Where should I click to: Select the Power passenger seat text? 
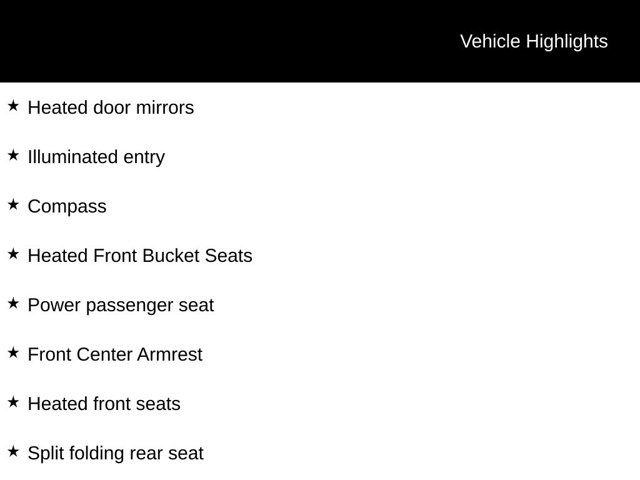(x=121, y=306)
